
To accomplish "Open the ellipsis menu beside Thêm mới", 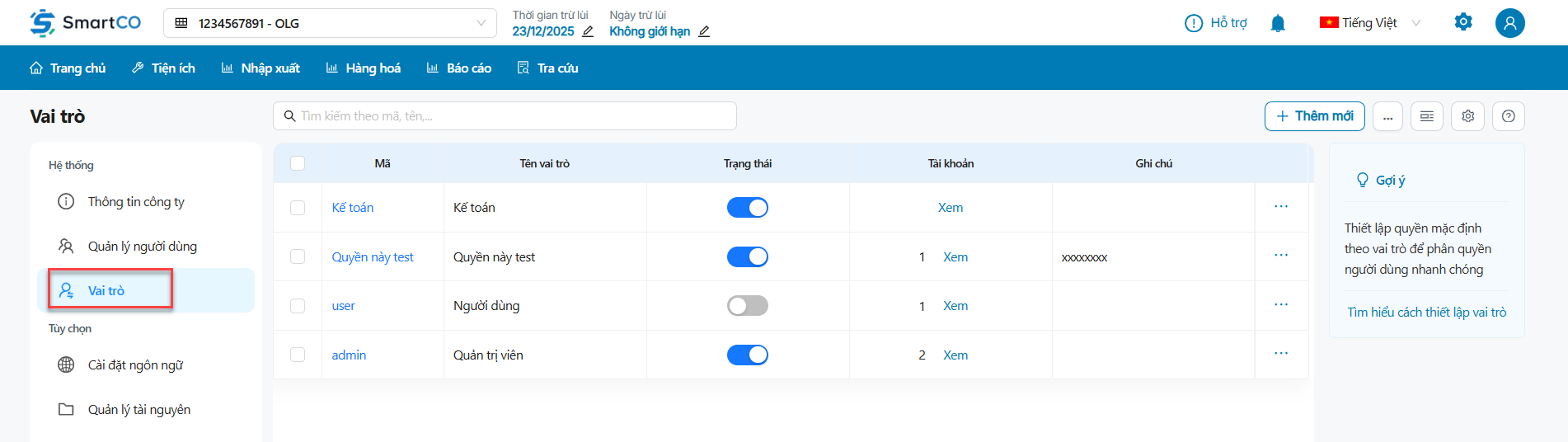I will pyautogui.click(x=1387, y=116).
